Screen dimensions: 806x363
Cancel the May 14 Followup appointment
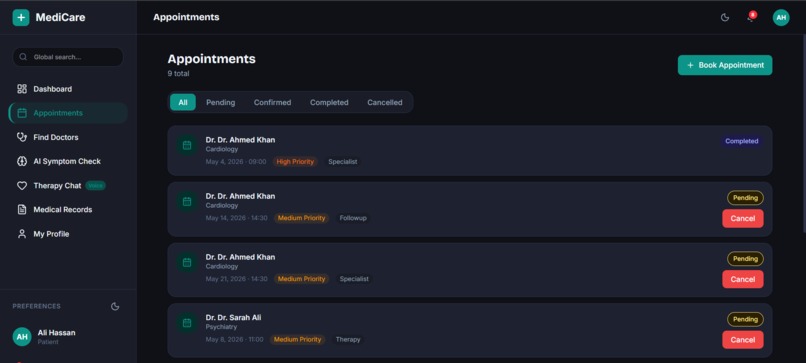pyautogui.click(x=743, y=219)
